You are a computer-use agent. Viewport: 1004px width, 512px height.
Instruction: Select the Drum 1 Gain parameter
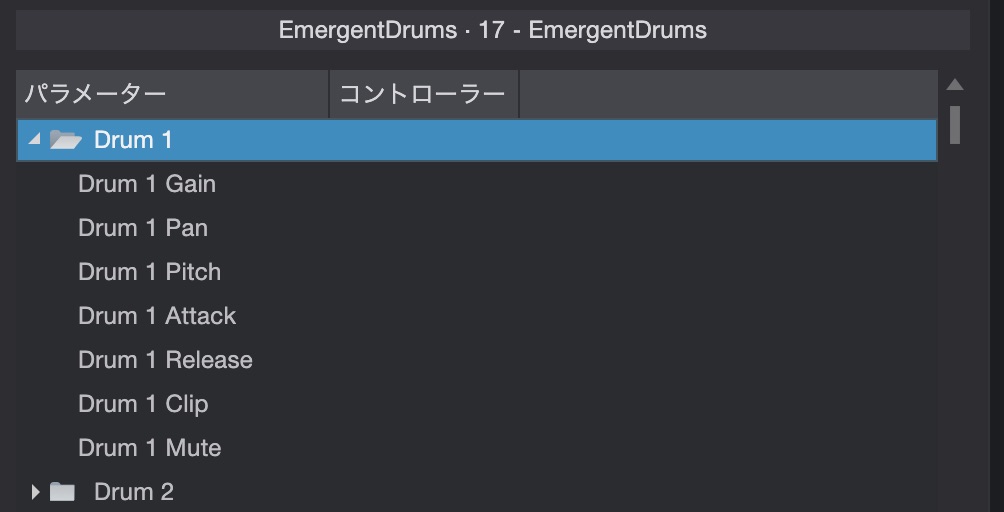[147, 184]
